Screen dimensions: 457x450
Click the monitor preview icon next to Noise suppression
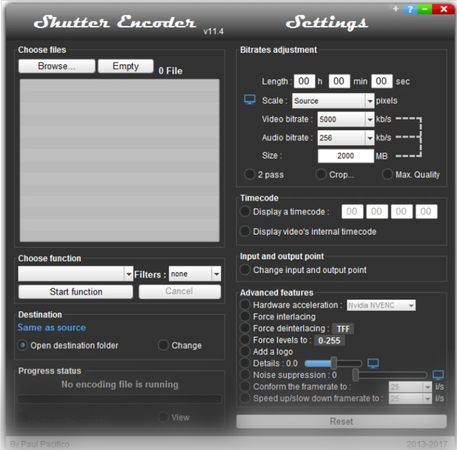[x=438, y=375]
